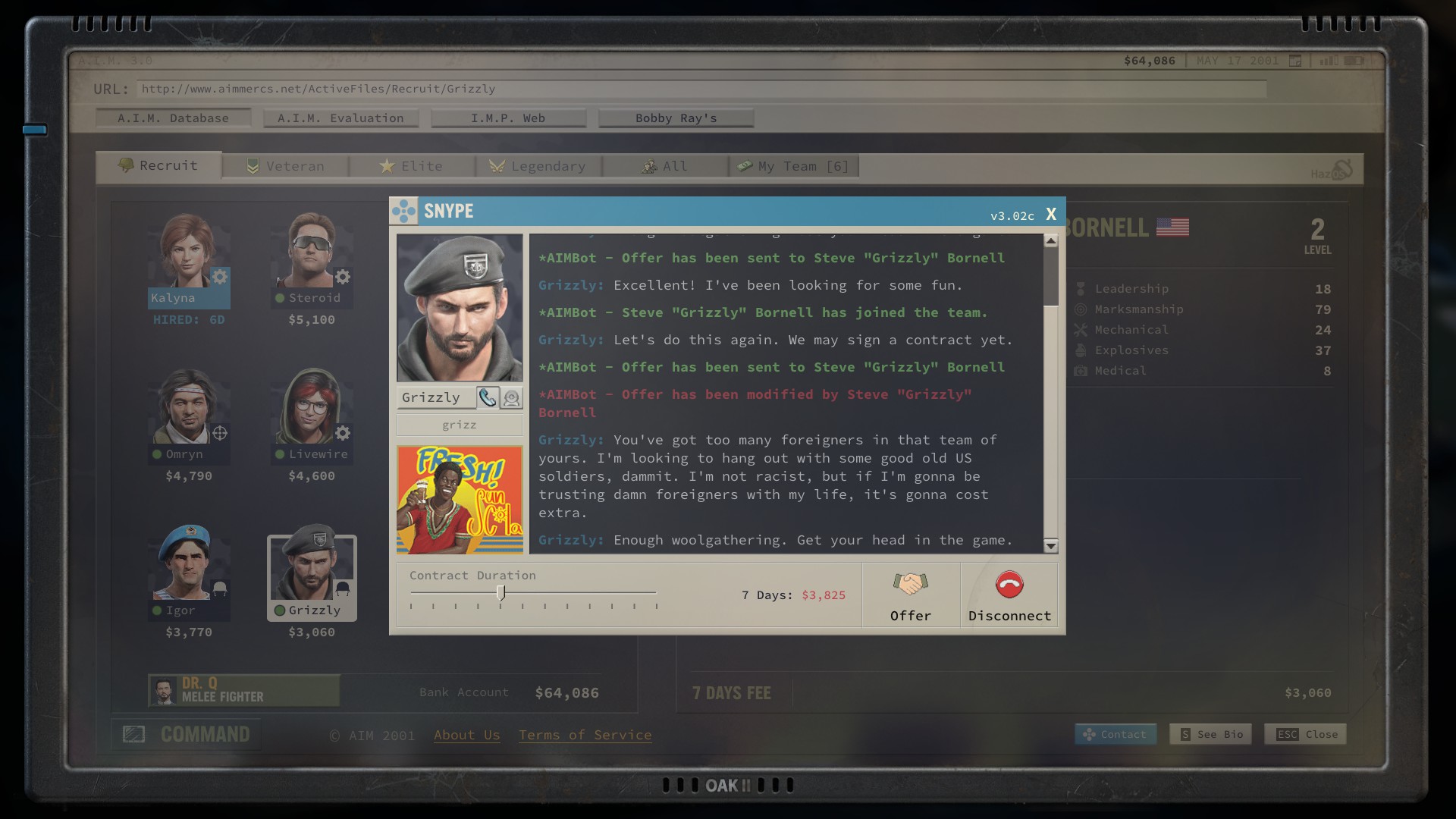Open Bobby Ray's site tab

point(676,118)
